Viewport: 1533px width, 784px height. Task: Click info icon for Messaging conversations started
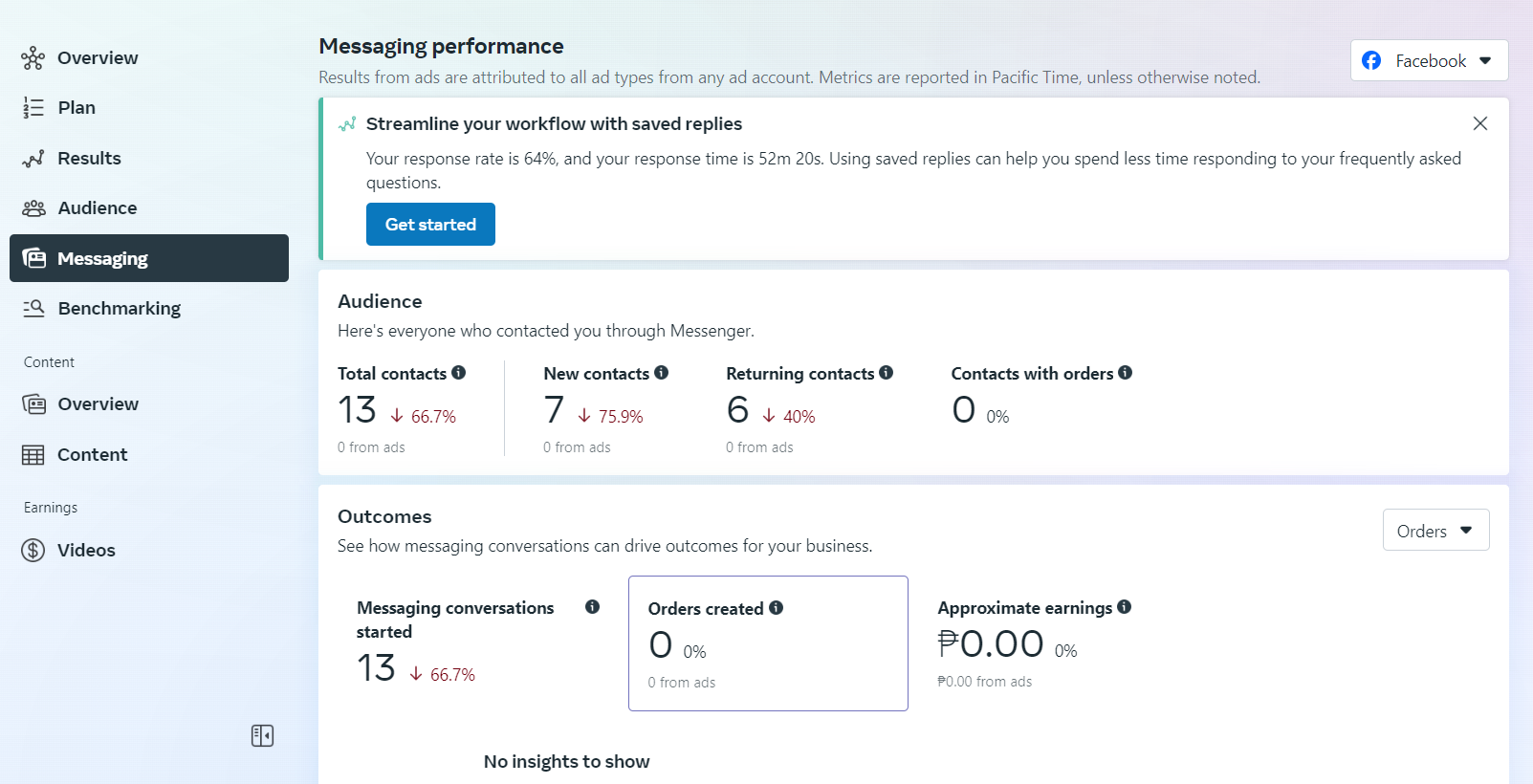(593, 607)
